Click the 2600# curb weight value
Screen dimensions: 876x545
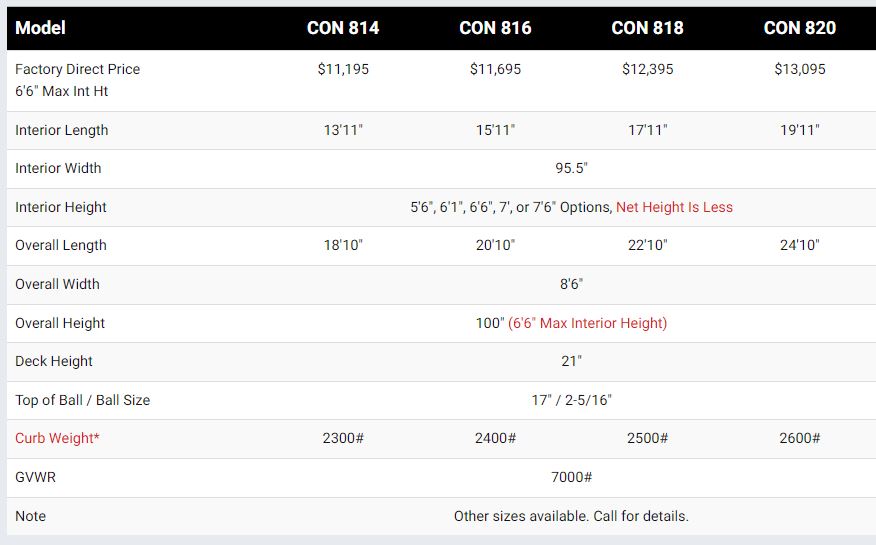pyautogui.click(x=799, y=438)
